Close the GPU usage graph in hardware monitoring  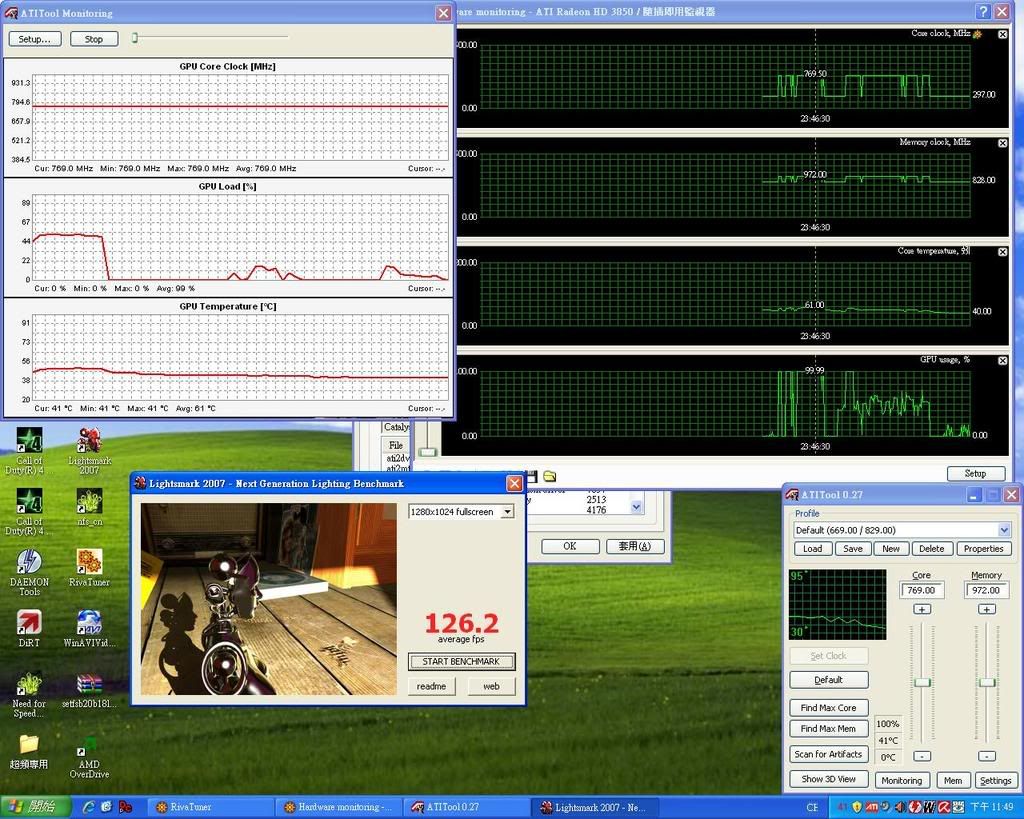coord(1002,361)
